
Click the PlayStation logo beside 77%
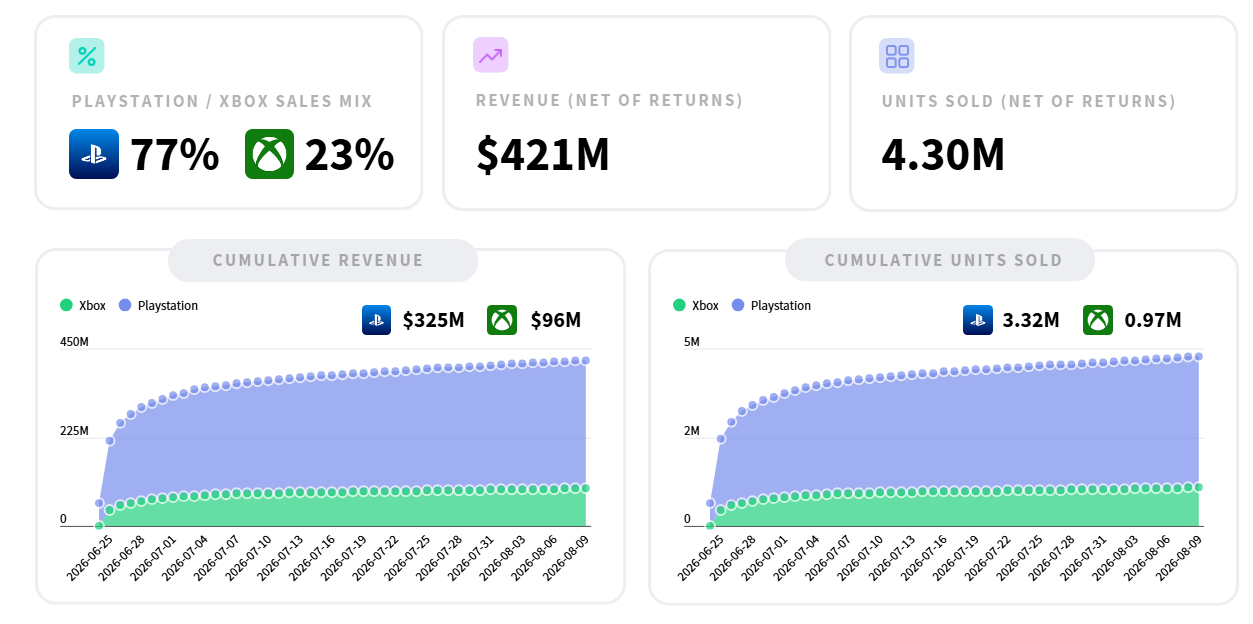(x=94, y=154)
